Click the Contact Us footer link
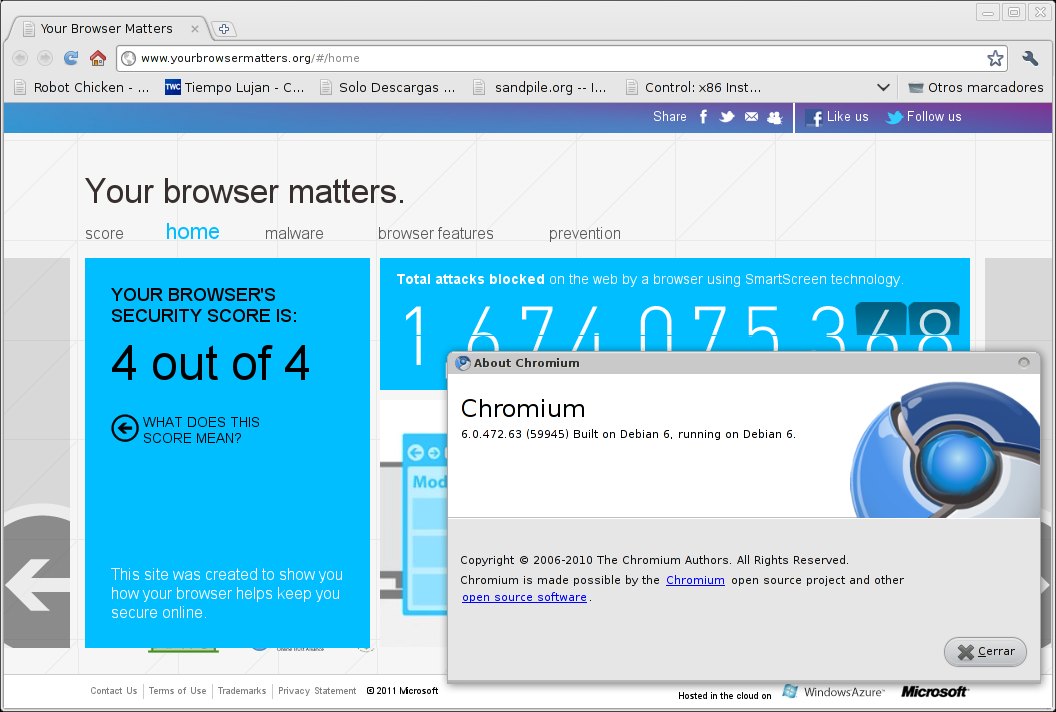The width and height of the screenshot is (1056, 712). coord(114,691)
